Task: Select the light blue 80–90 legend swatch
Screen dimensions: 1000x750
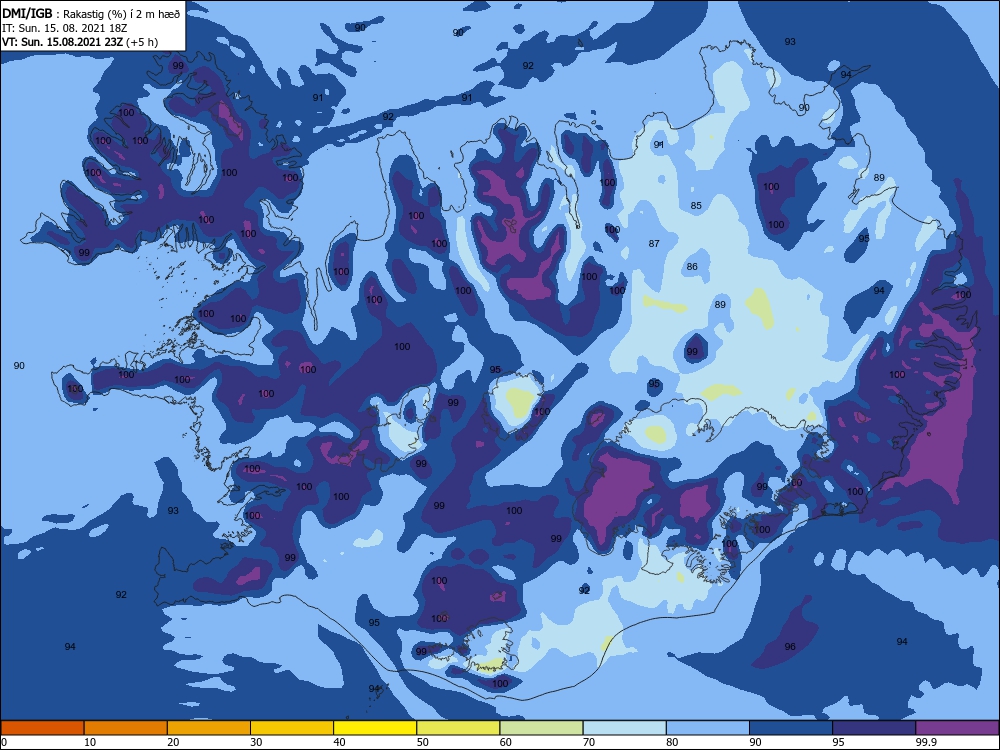Action: tap(708, 728)
